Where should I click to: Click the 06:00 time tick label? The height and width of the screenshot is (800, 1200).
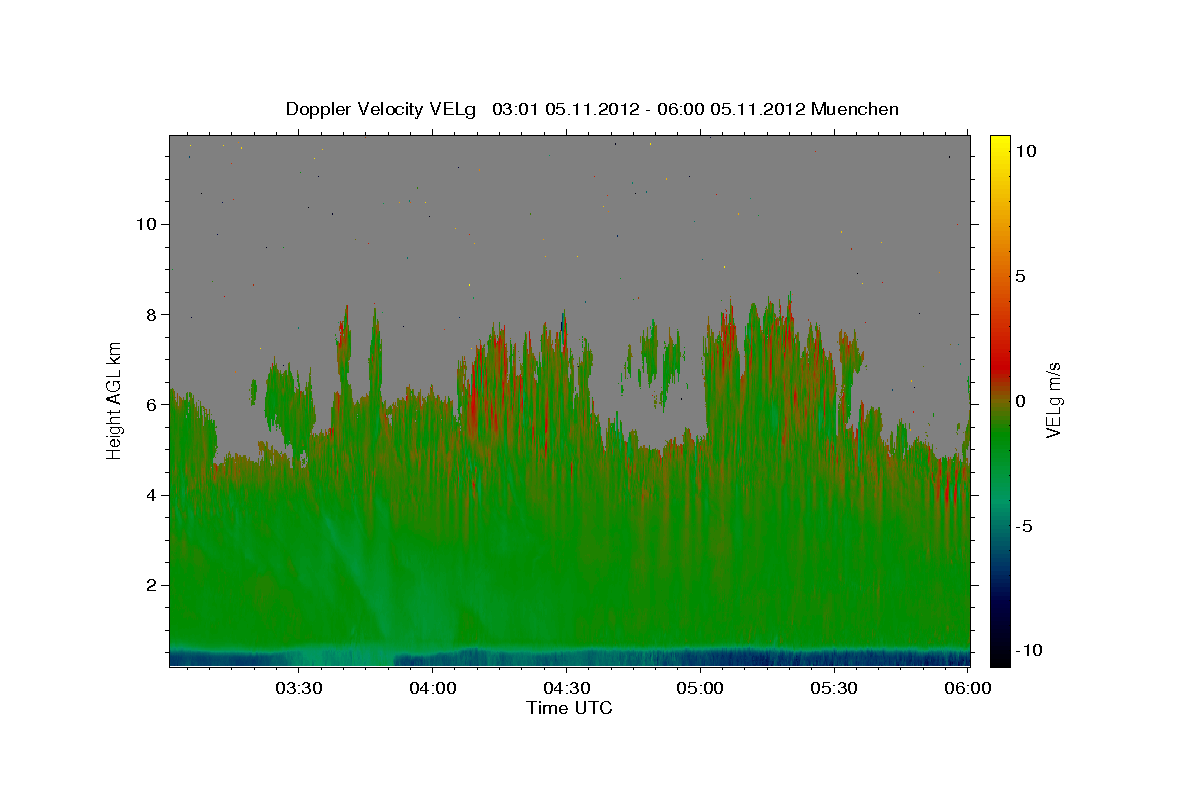(968, 689)
